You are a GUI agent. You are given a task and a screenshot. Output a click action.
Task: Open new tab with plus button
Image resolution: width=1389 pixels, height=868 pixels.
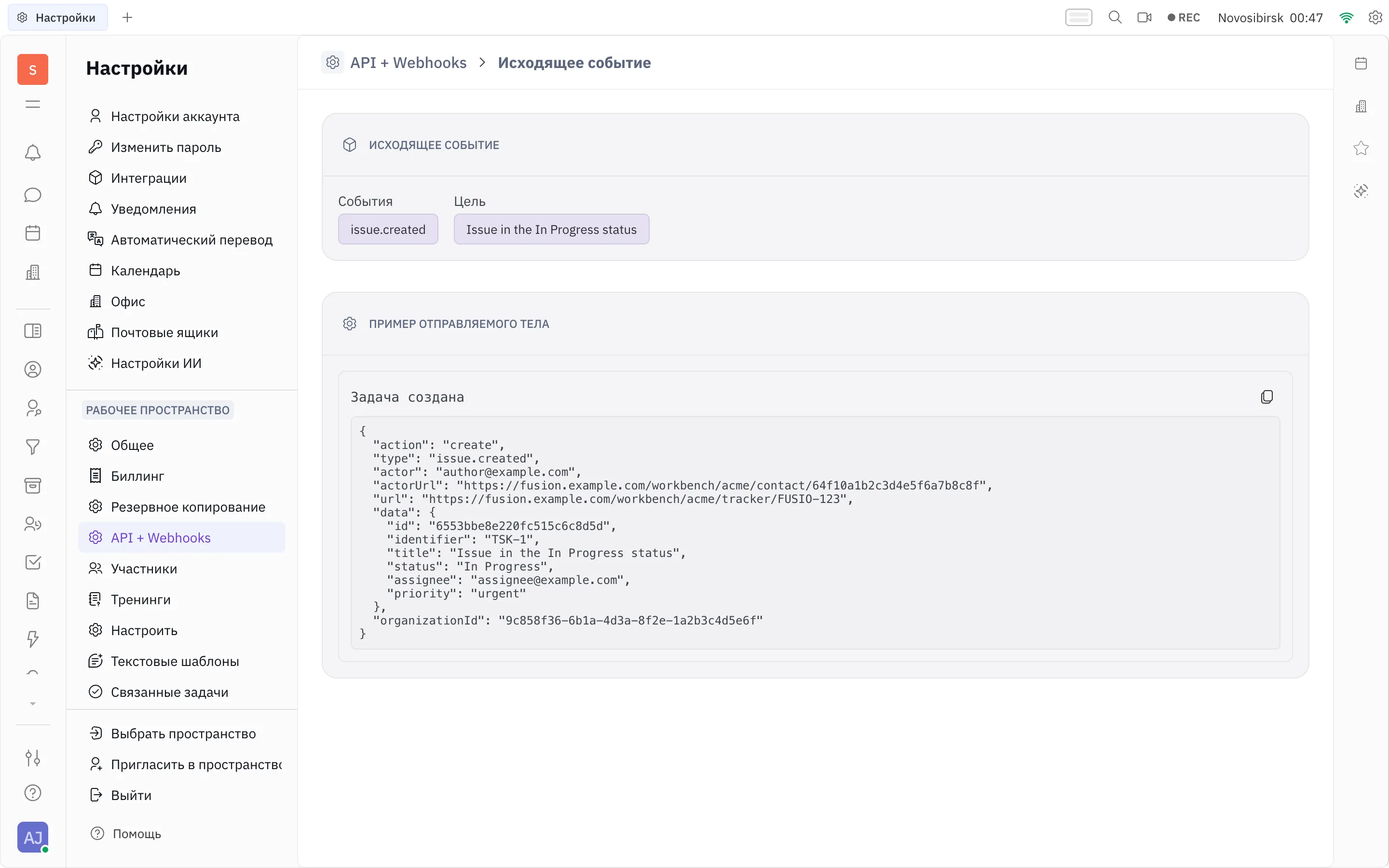tap(127, 17)
